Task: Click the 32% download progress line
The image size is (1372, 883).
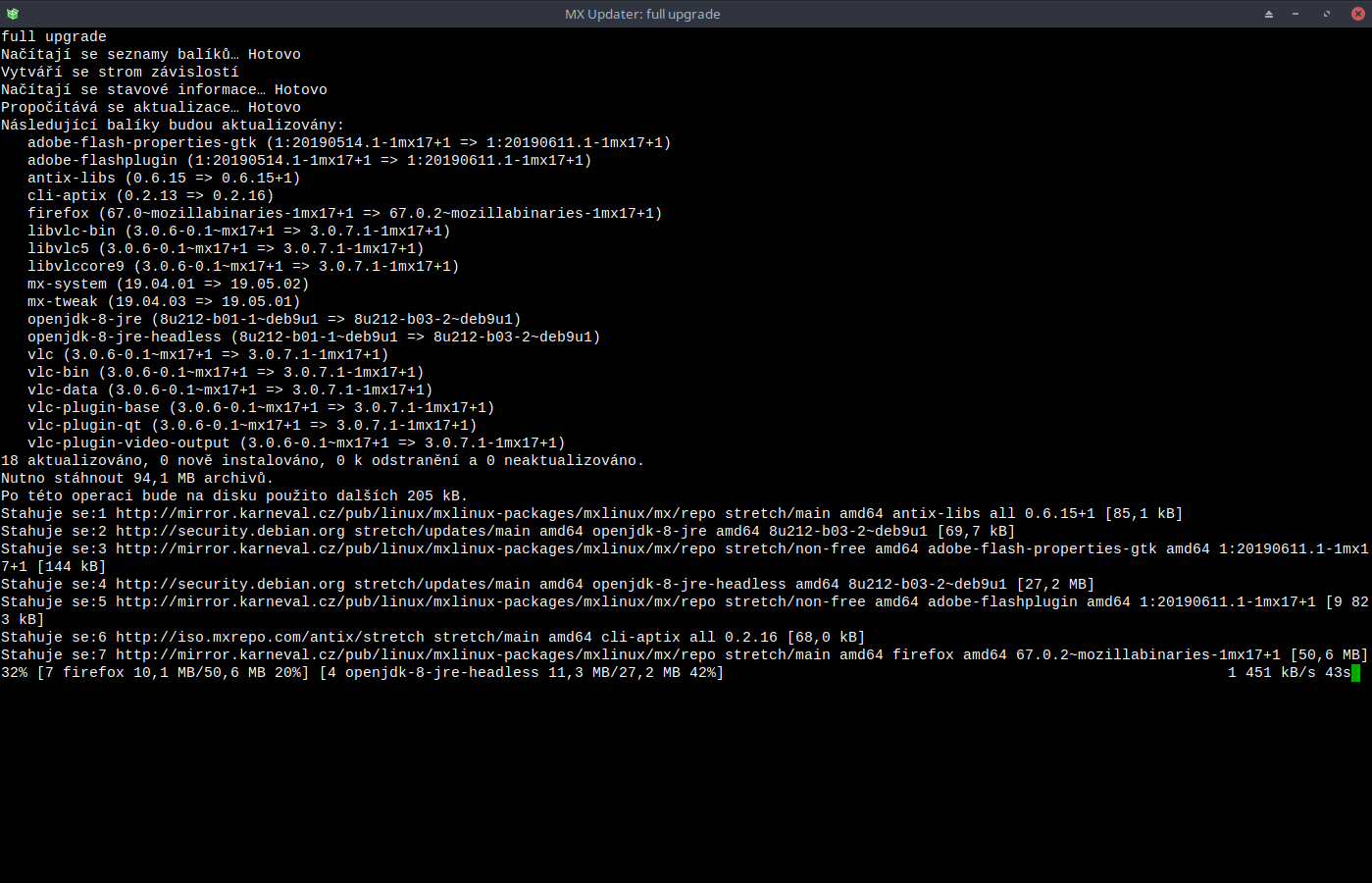Action: pos(363,672)
